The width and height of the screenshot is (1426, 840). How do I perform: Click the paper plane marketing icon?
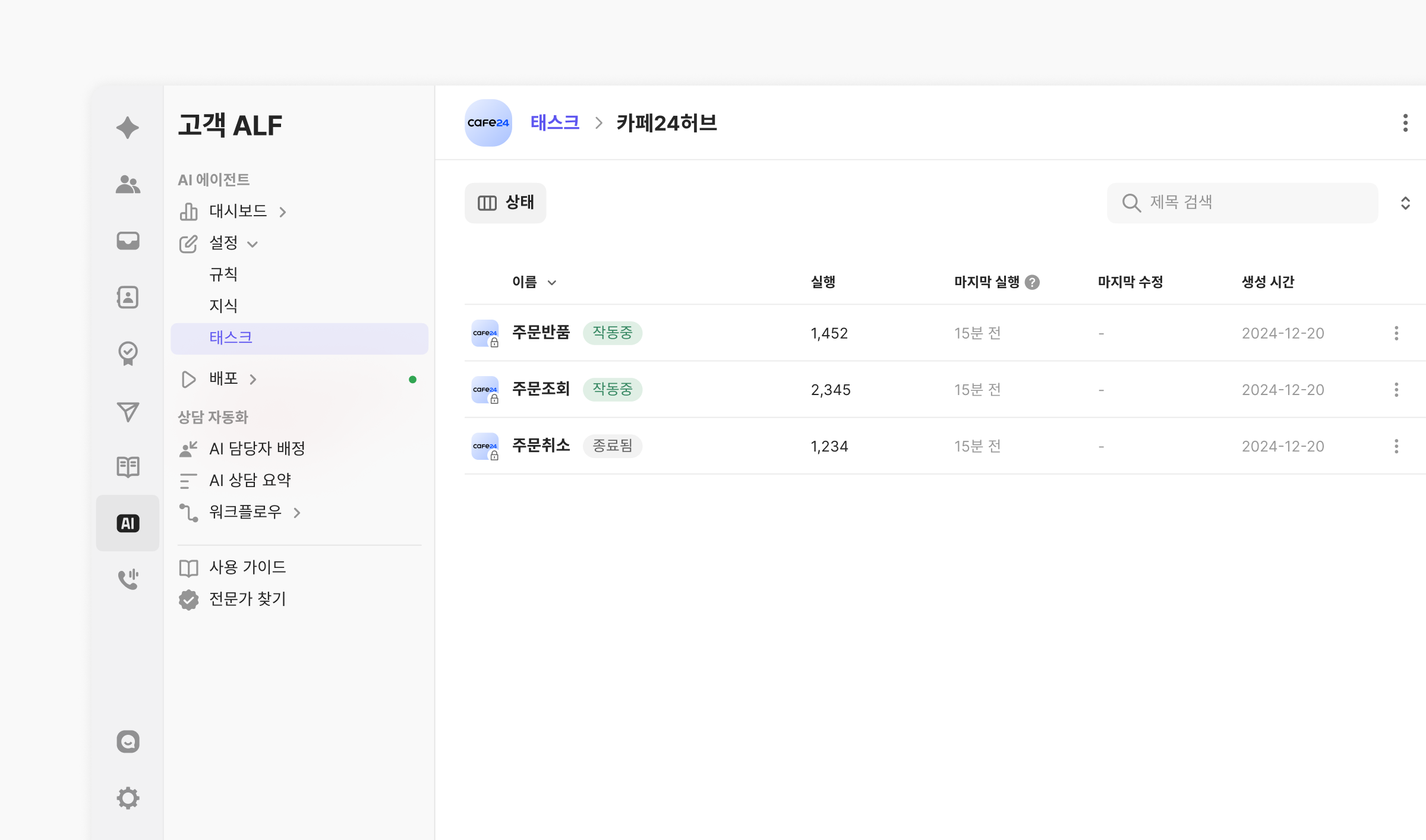[x=128, y=411]
